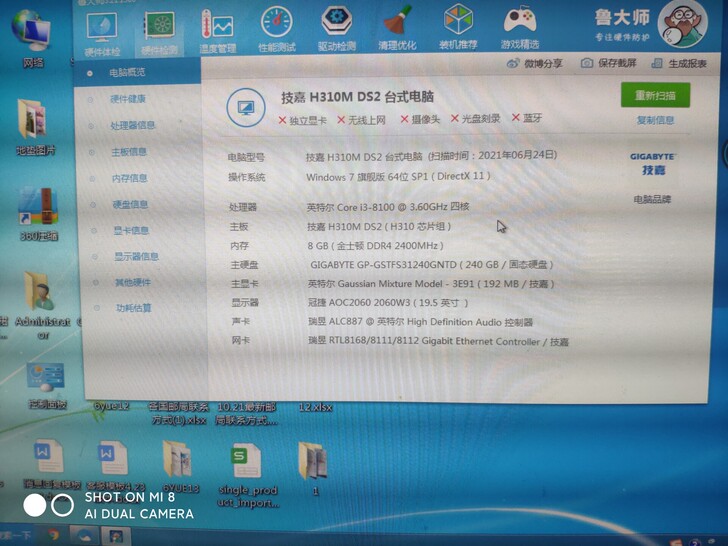The width and height of the screenshot is (728, 546).
Task: Select 电脑概览 in the sidebar
Action: click(x=127, y=72)
